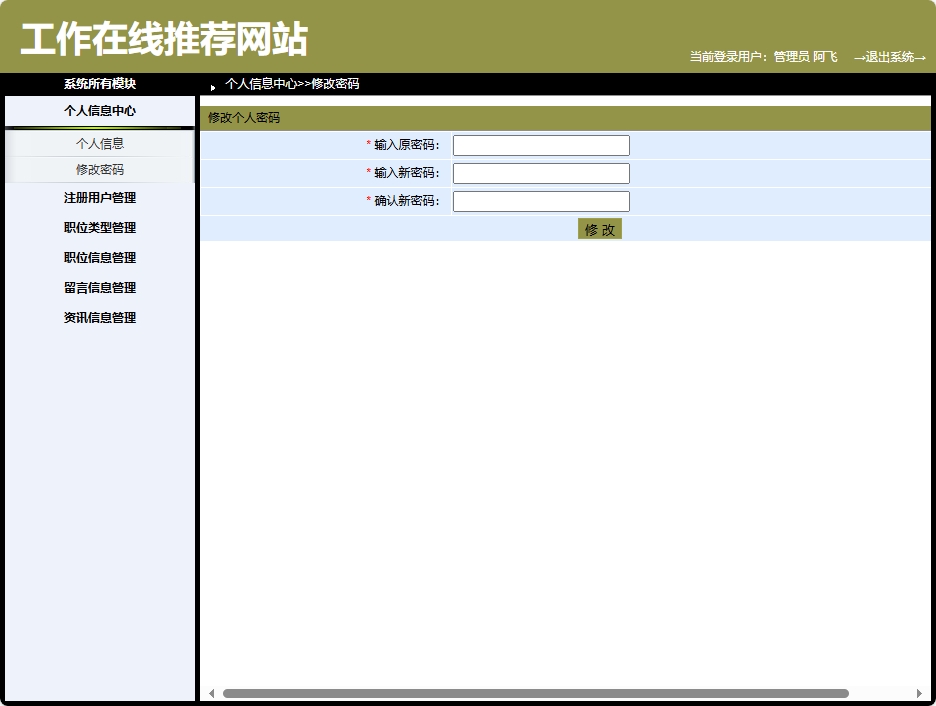Screen dimensions: 936x706
Task: Select 修改密码 in the sidebar
Action: click(98, 170)
